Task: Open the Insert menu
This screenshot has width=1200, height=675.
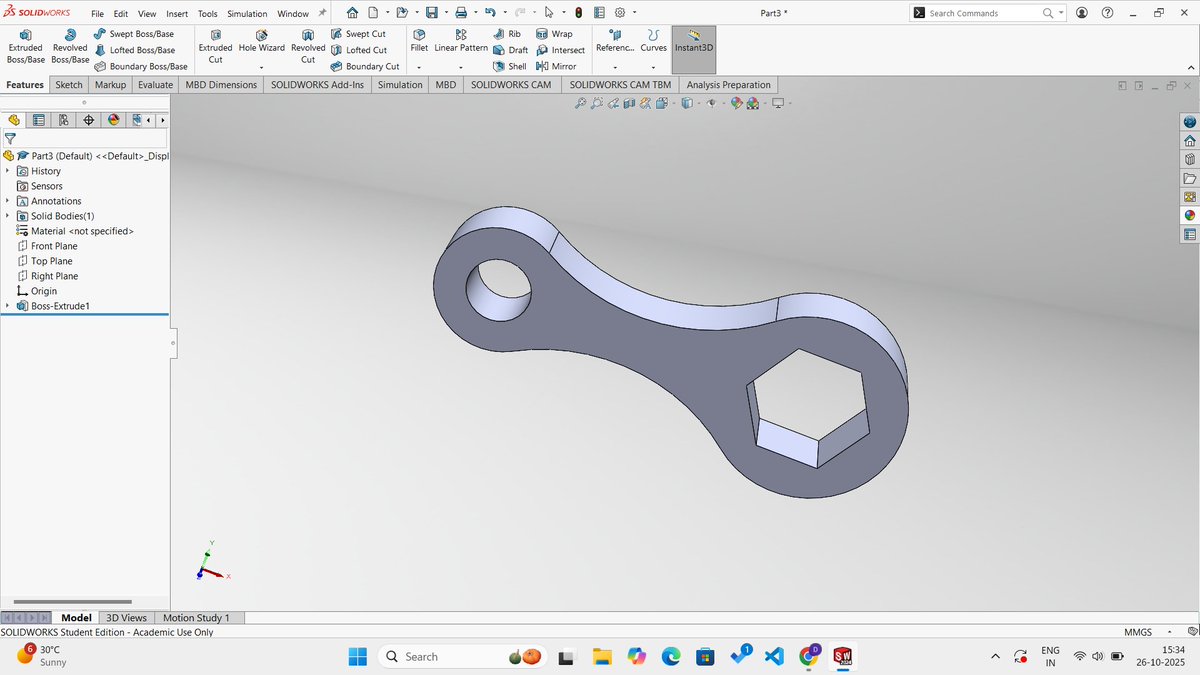Action: click(x=177, y=14)
